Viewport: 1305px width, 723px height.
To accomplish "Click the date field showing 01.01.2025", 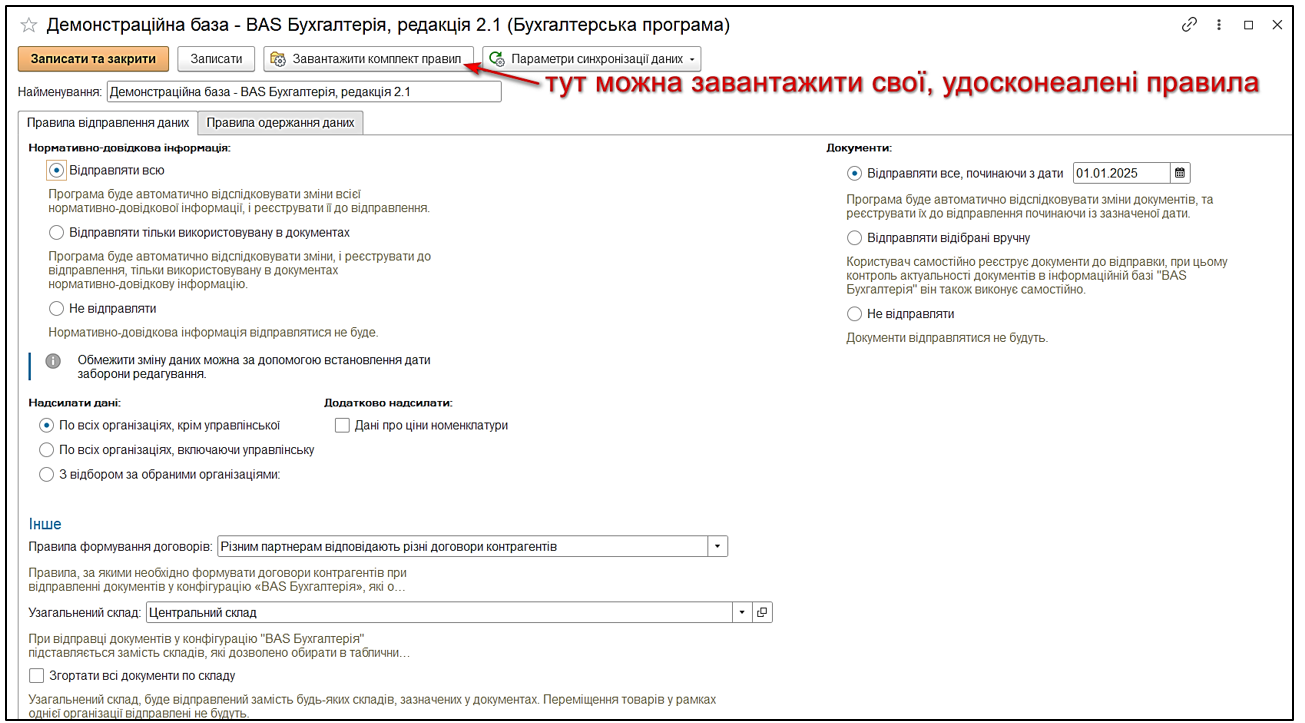I will [1121, 173].
